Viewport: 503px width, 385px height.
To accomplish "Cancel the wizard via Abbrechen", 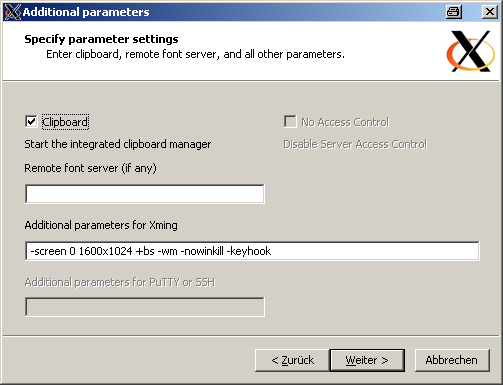I will pos(452,360).
